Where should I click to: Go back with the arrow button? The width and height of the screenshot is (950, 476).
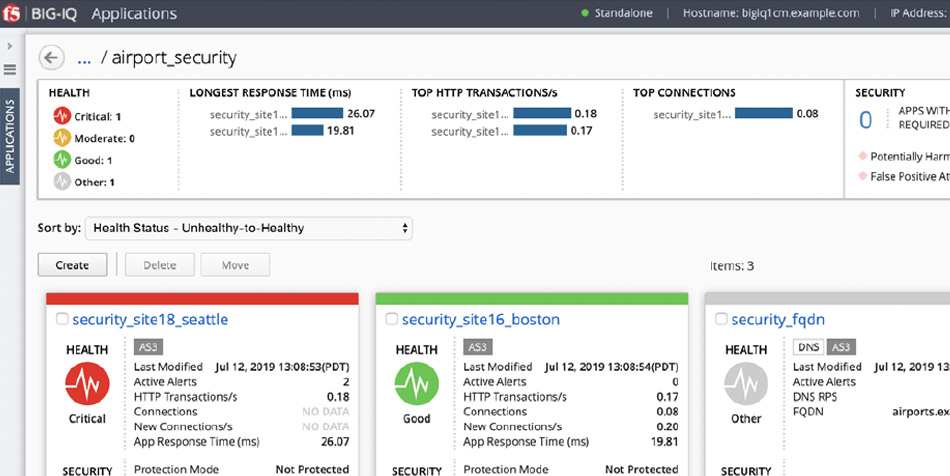pyautogui.click(x=51, y=58)
